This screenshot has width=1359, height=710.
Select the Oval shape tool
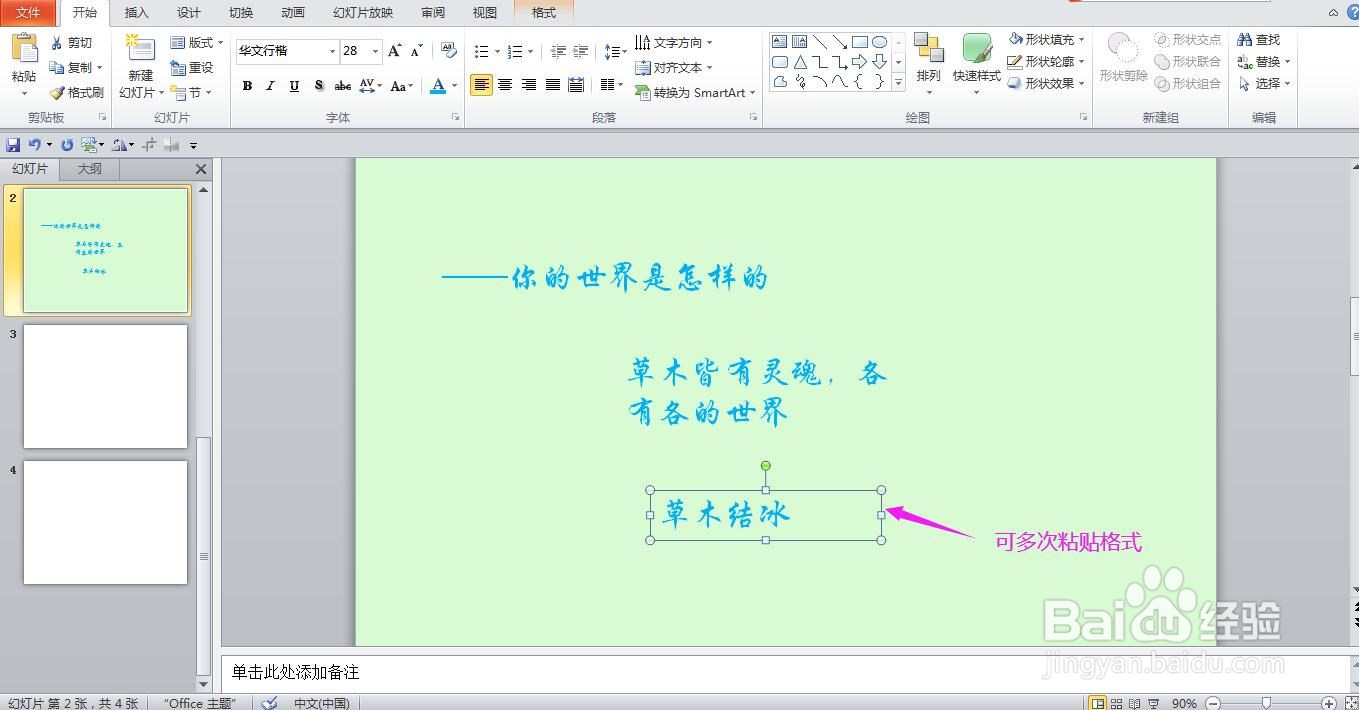[880, 41]
